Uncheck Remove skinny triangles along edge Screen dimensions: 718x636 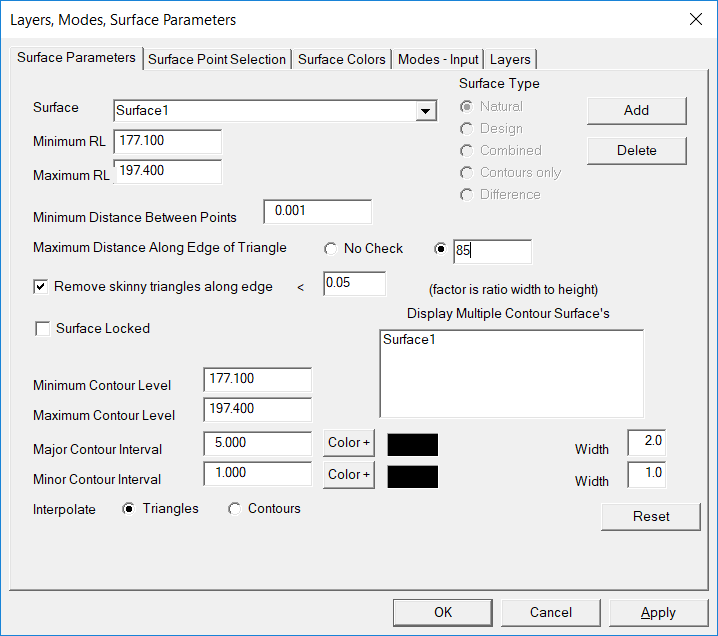pyautogui.click(x=42, y=287)
